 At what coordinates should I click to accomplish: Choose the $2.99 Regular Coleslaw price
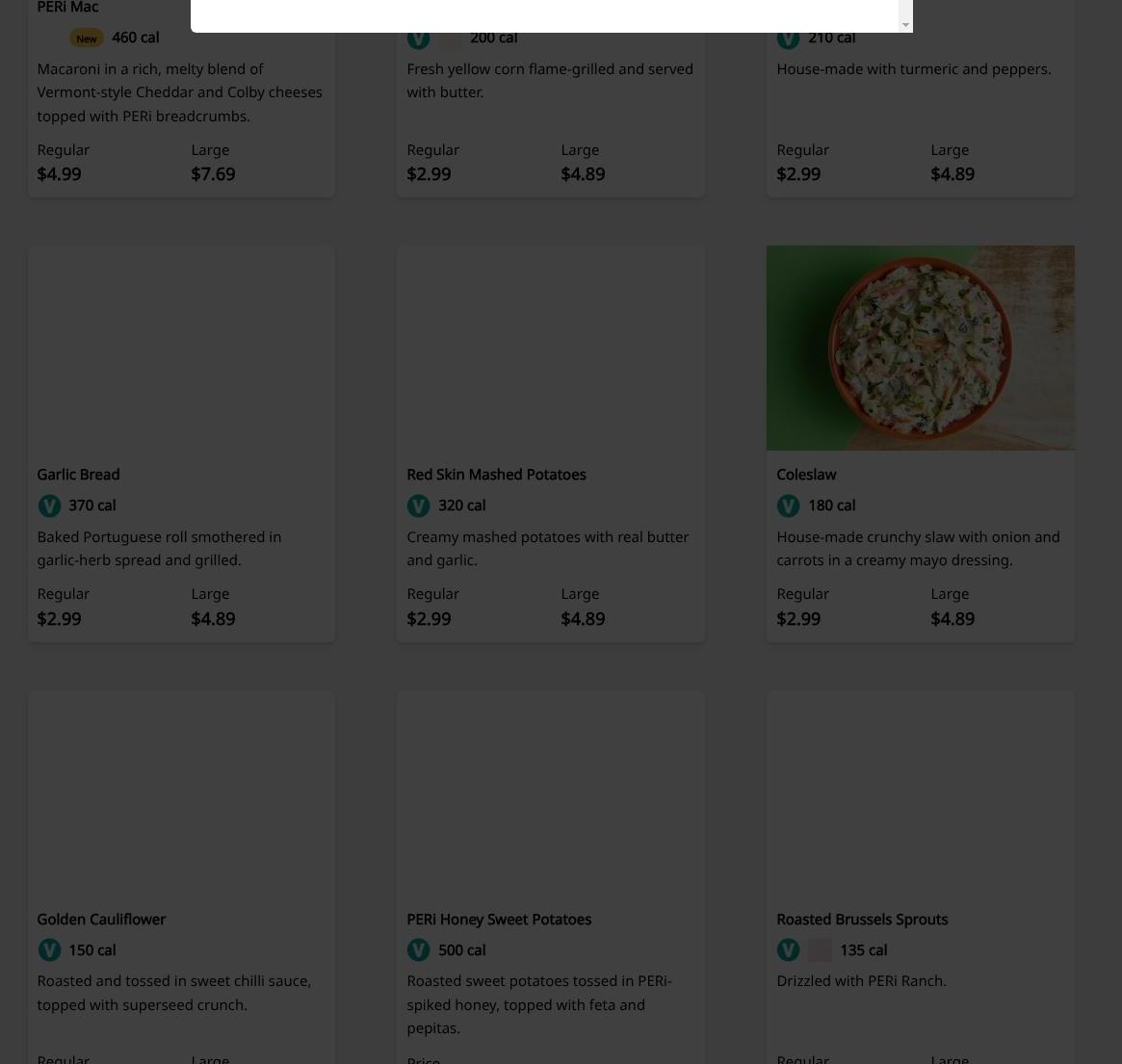[x=798, y=619]
